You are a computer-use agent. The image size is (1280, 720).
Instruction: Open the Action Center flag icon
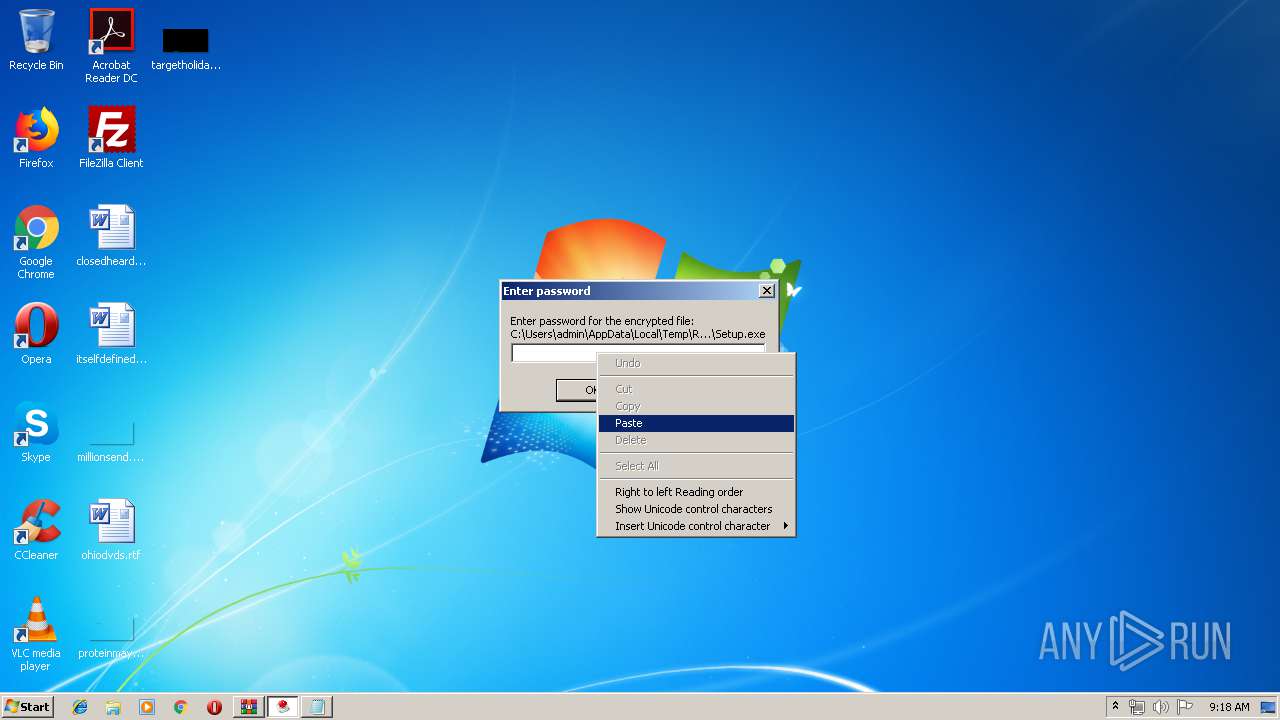pyautogui.click(x=1184, y=707)
